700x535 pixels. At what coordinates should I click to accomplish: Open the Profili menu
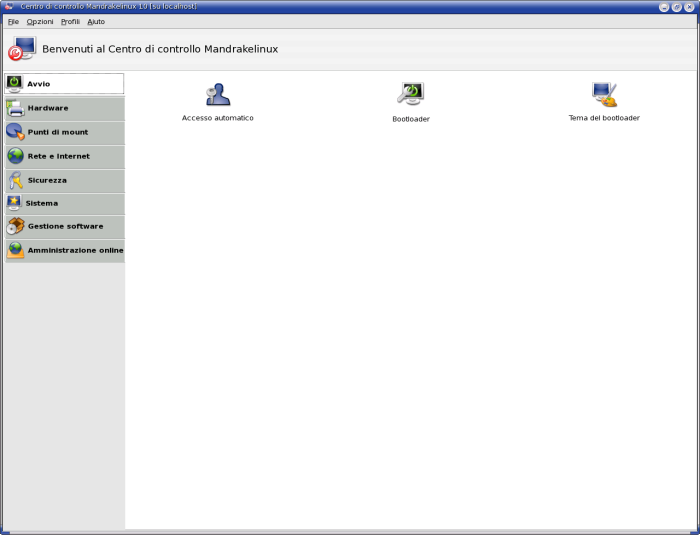pos(70,21)
